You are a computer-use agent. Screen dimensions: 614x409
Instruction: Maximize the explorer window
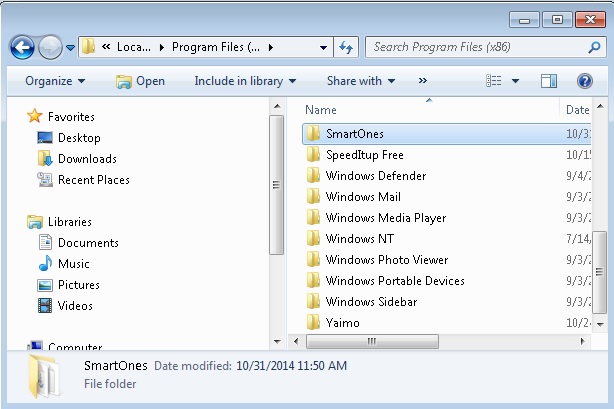557,20
